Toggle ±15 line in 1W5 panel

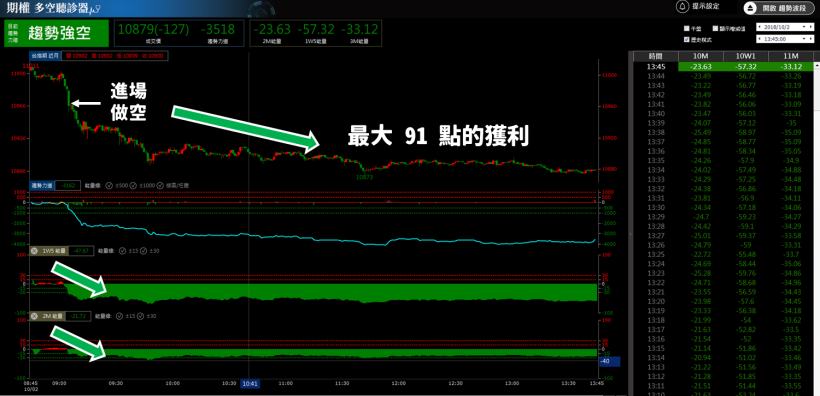122,251
